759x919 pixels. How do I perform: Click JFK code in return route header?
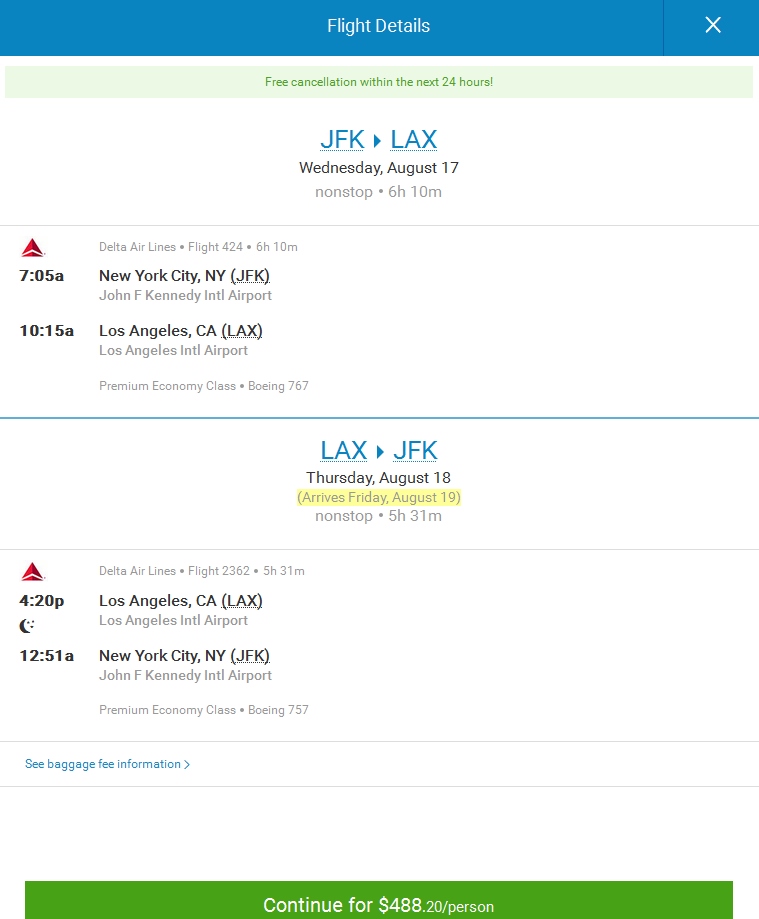[x=415, y=450]
